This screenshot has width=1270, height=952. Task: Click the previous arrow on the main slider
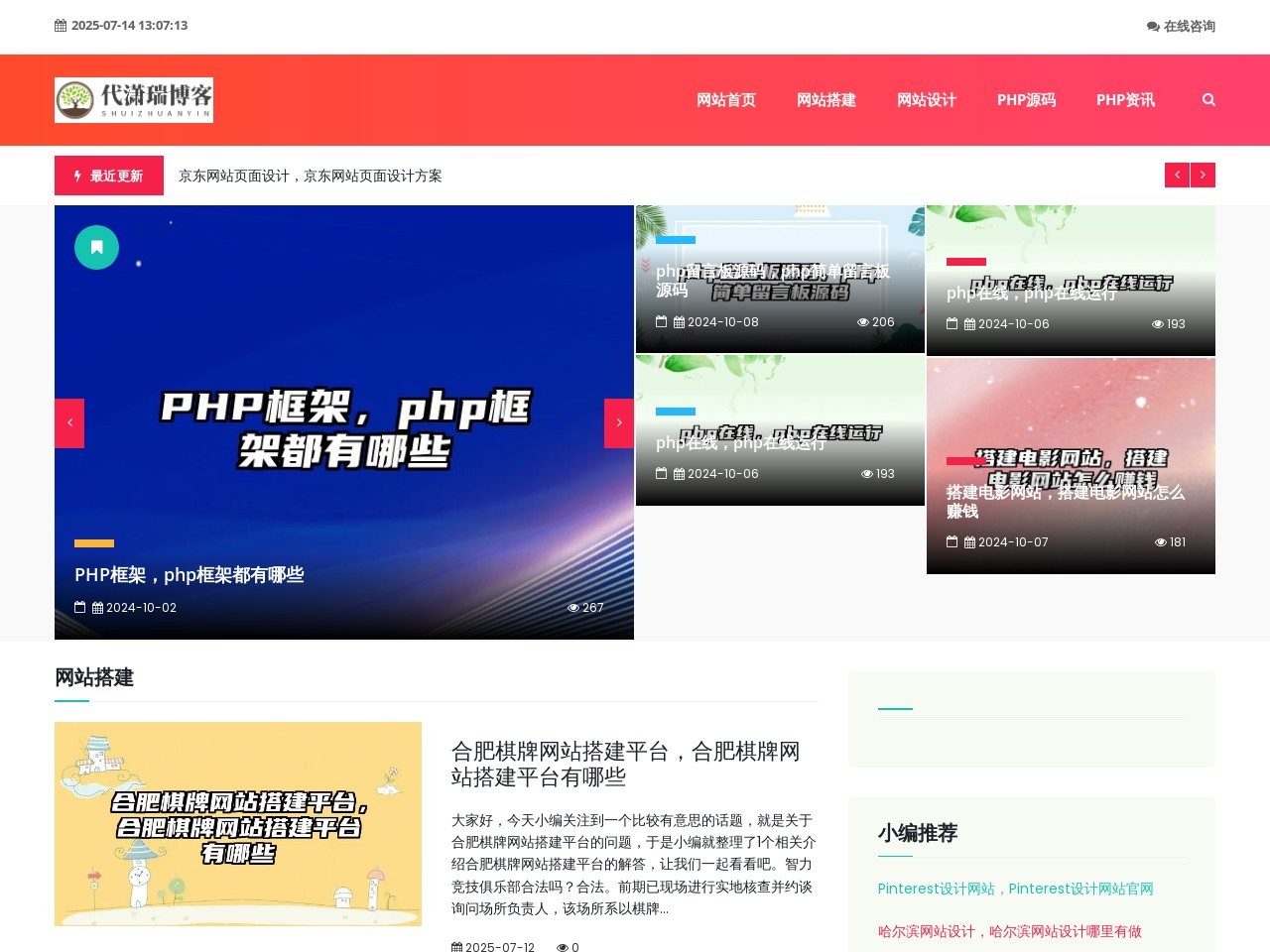coord(69,421)
